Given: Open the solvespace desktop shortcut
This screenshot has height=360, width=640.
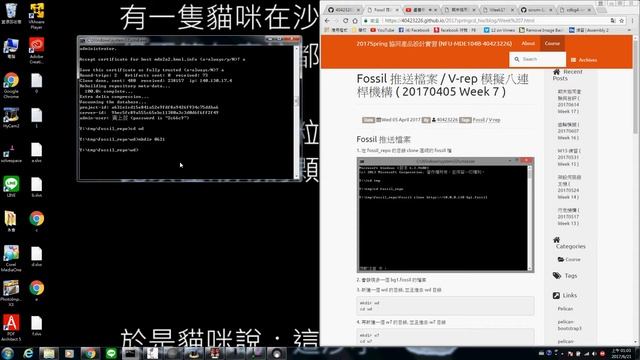Looking at the screenshot, I should 11,153.
